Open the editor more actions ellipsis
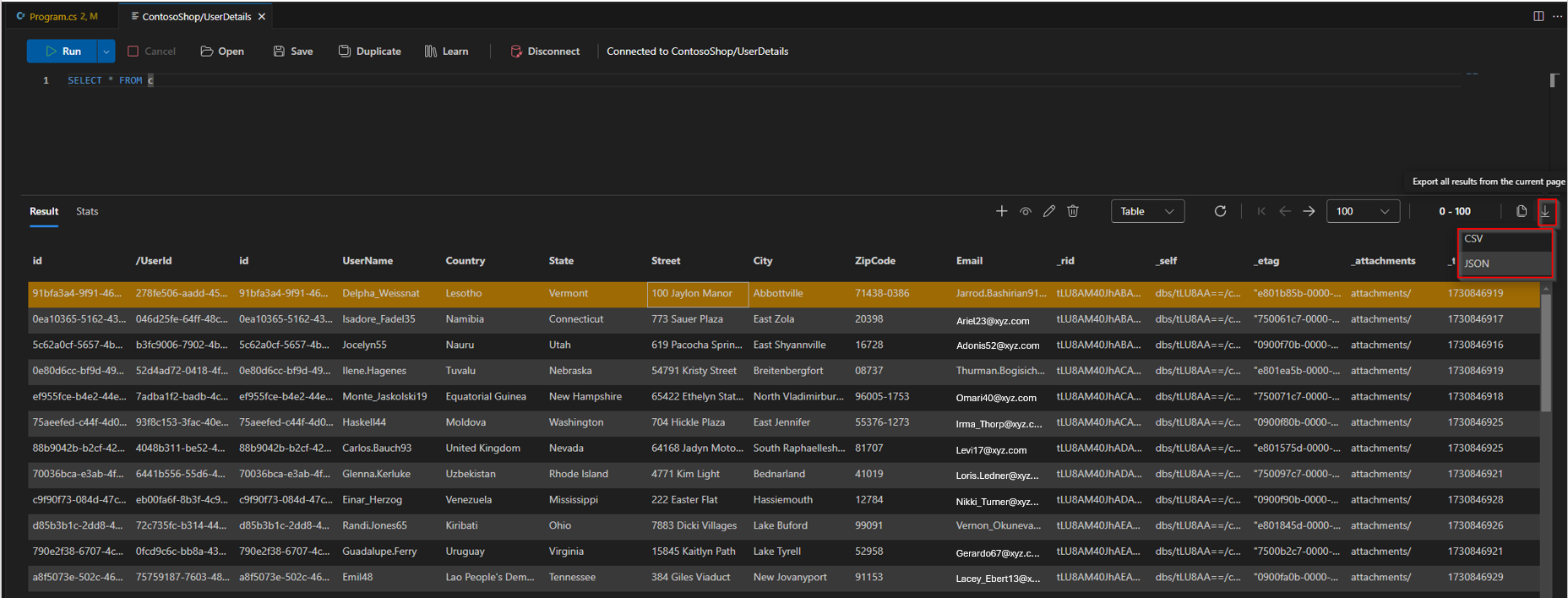Viewport: 1568px width, 598px height. click(1557, 16)
